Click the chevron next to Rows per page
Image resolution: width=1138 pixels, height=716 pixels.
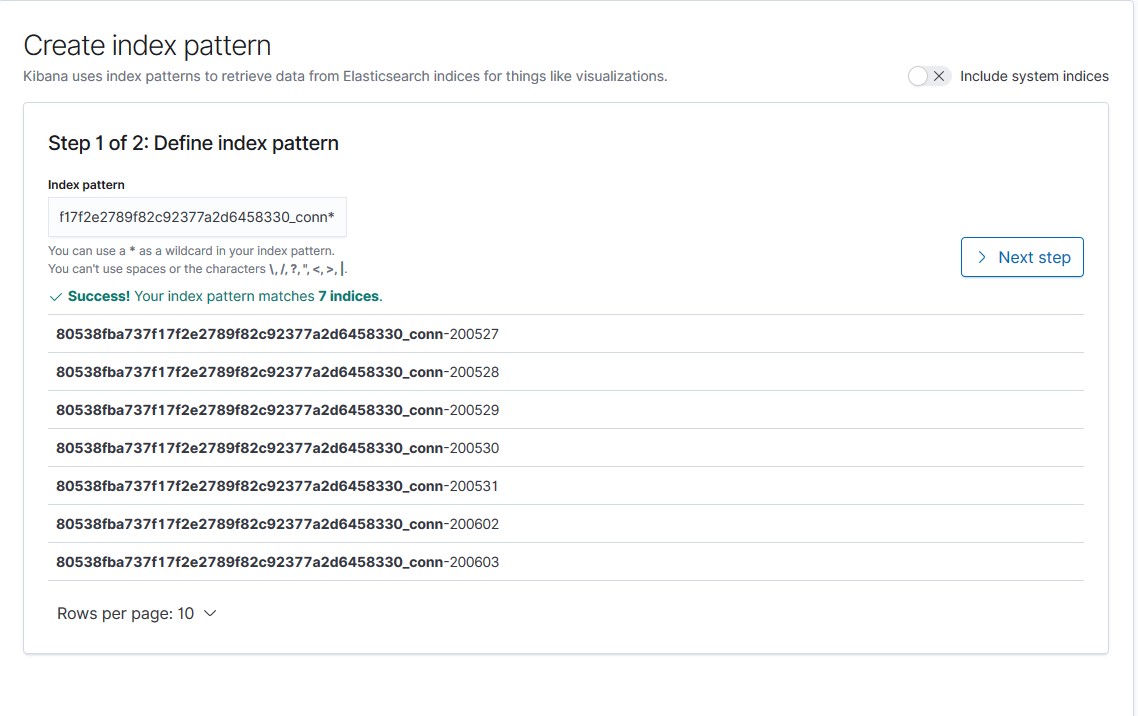coord(209,613)
